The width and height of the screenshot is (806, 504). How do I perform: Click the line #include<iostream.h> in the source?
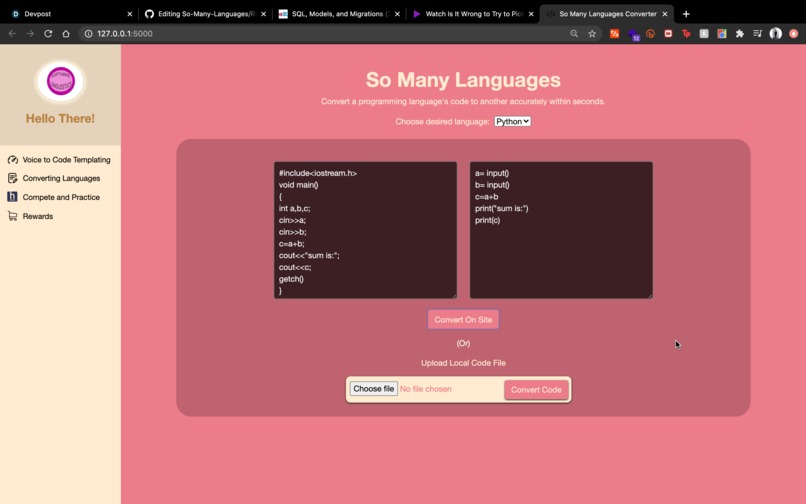318,173
